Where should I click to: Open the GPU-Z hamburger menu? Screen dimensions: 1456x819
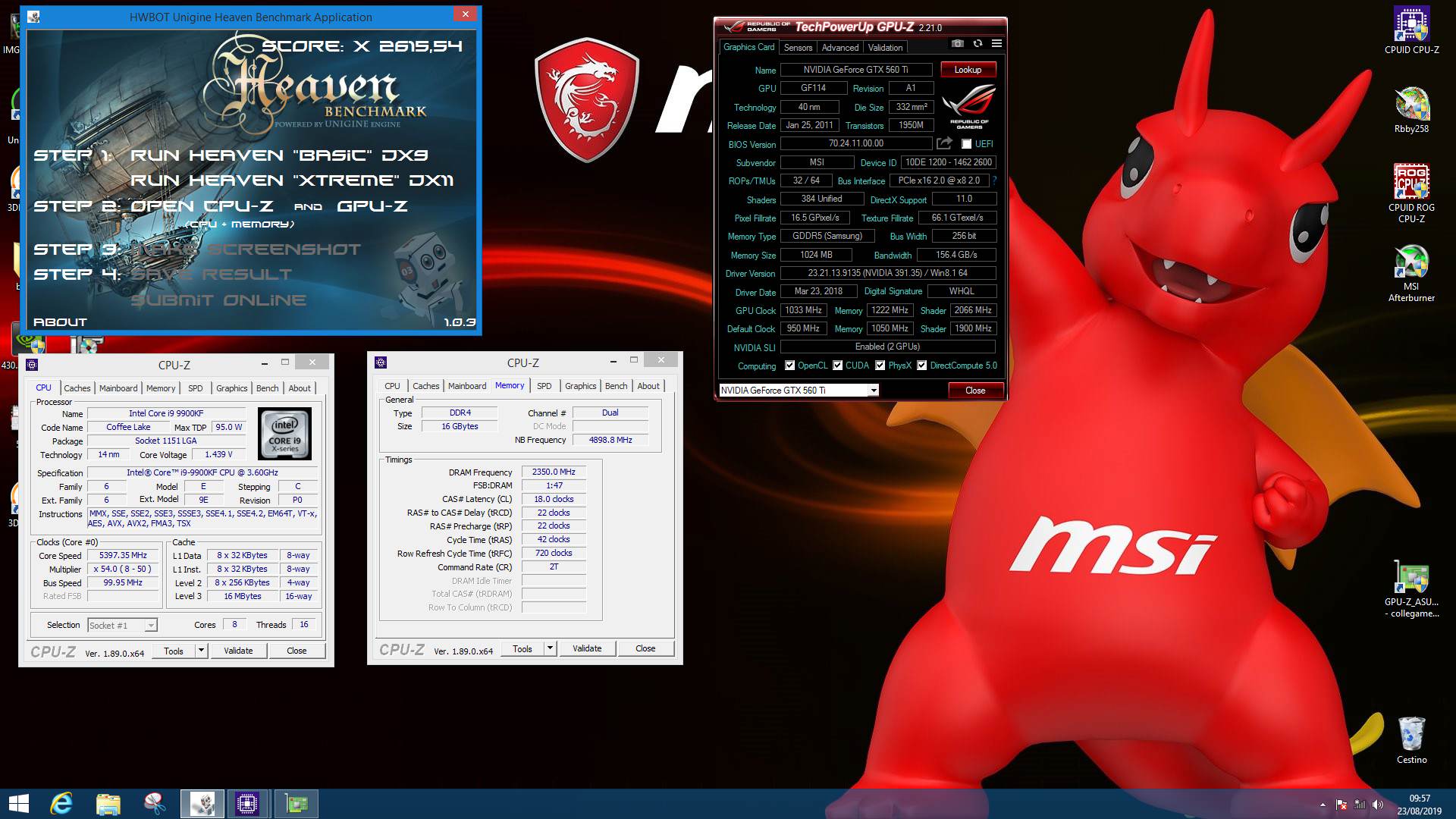996,44
